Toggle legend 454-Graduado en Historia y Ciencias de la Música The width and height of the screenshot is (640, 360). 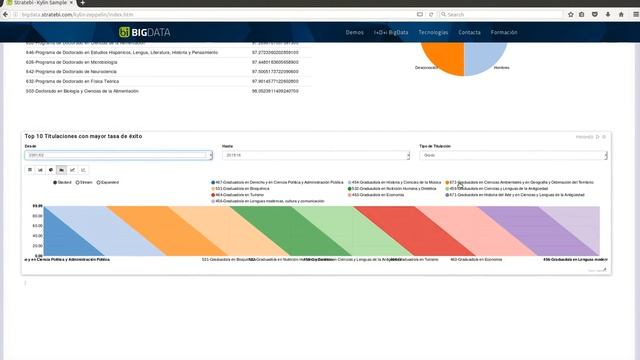394,182
